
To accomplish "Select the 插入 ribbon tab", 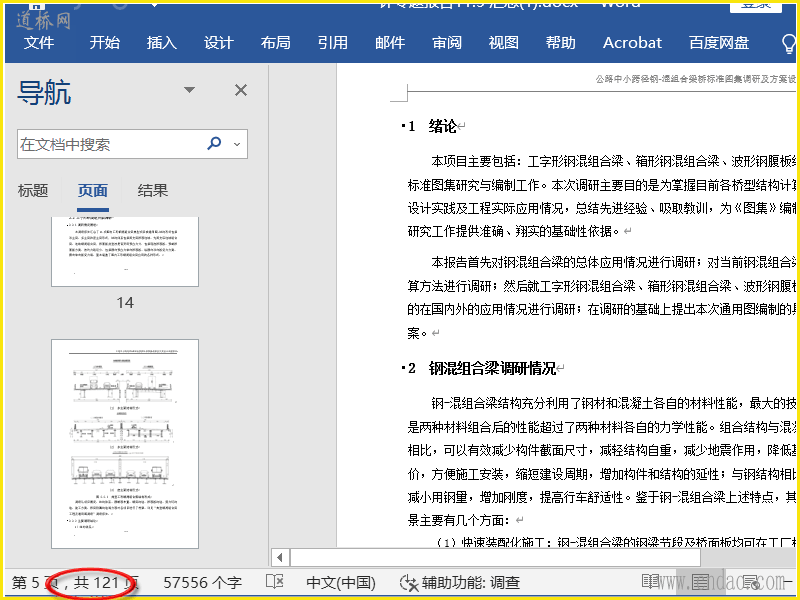I will click(x=161, y=43).
